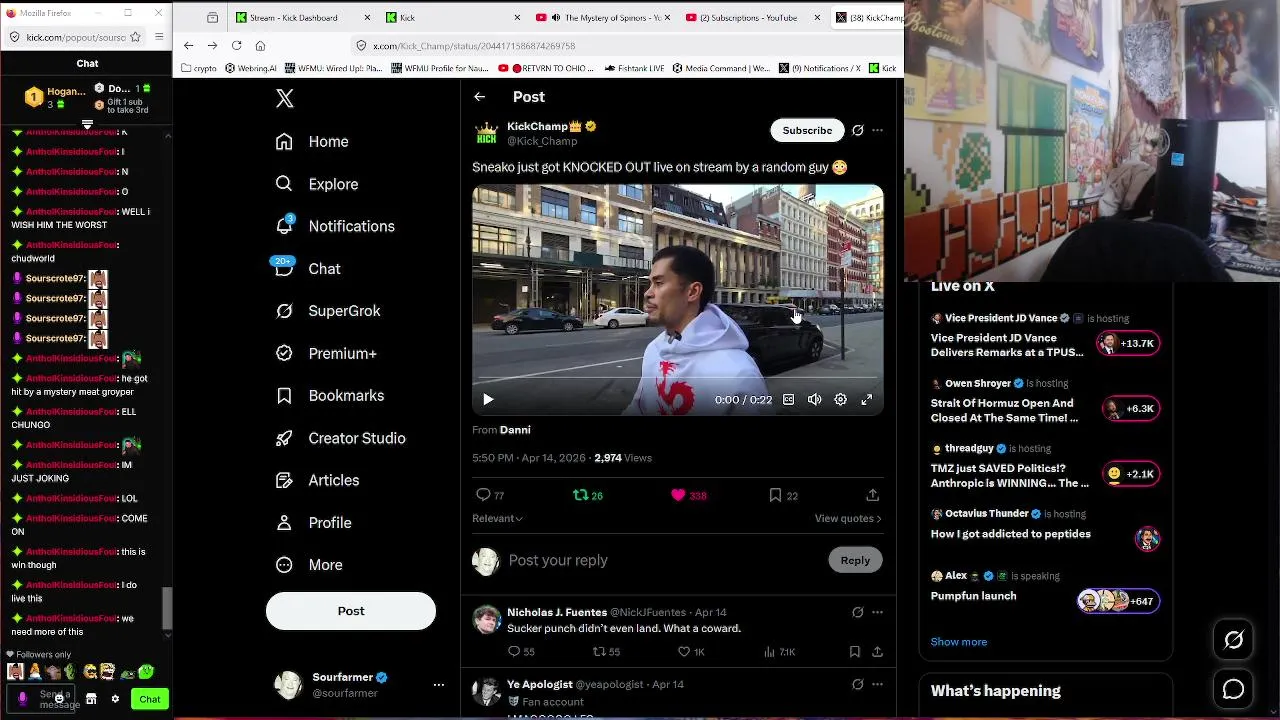Open the Kick chat shop icon
Viewport: 1280px width, 720px height.
tap(91, 699)
